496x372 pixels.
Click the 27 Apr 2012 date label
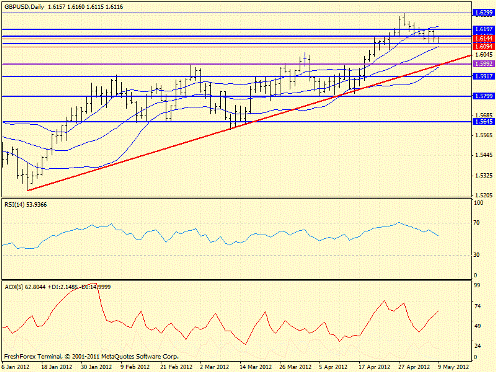point(414,367)
